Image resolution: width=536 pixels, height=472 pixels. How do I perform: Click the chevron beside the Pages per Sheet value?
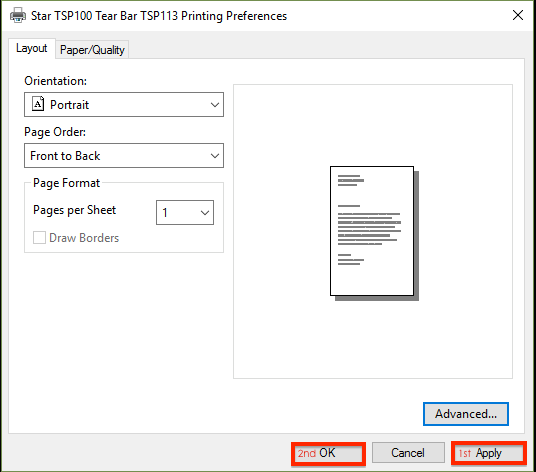205,213
